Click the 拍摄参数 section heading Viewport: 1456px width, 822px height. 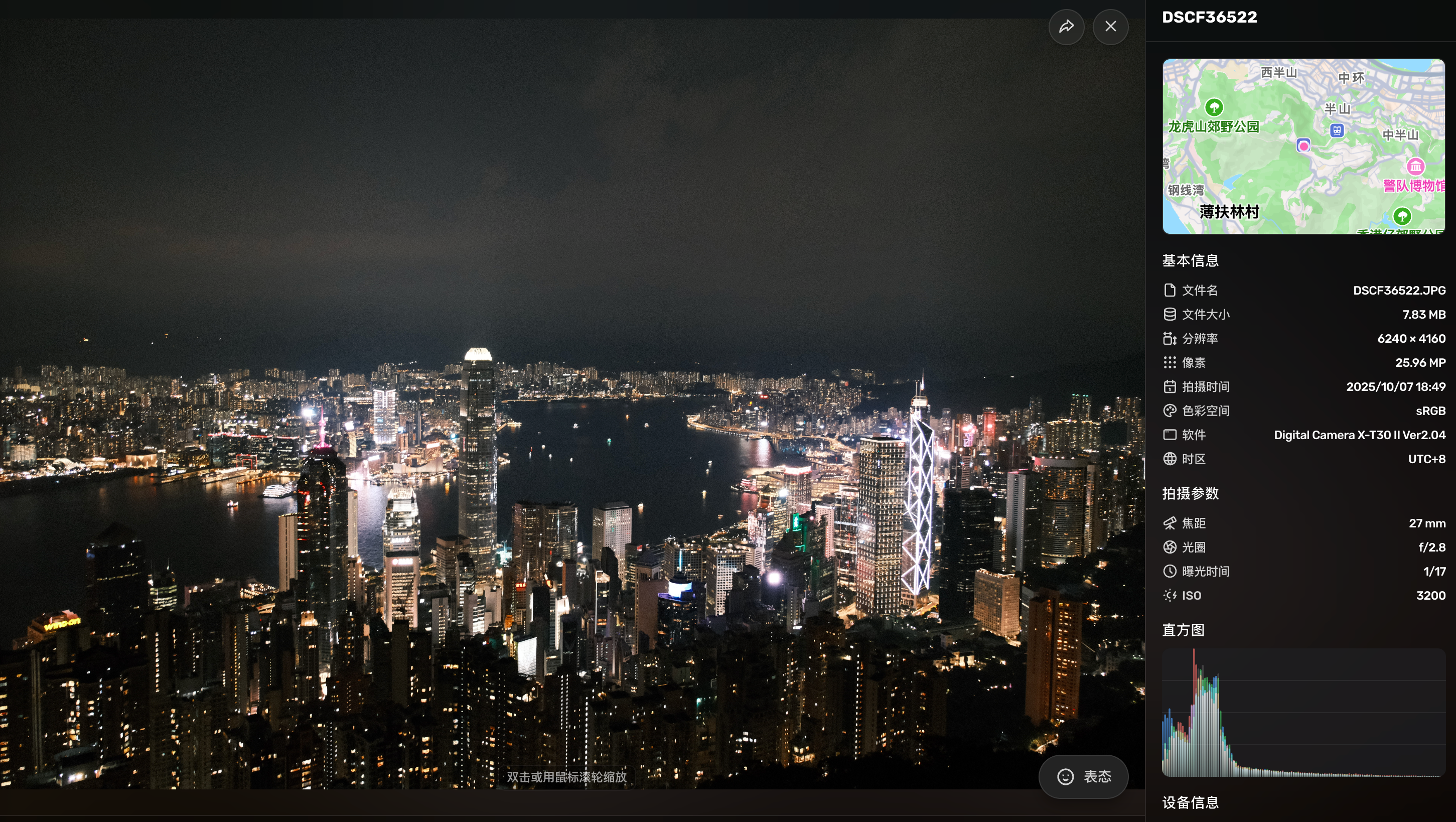coord(1190,493)
